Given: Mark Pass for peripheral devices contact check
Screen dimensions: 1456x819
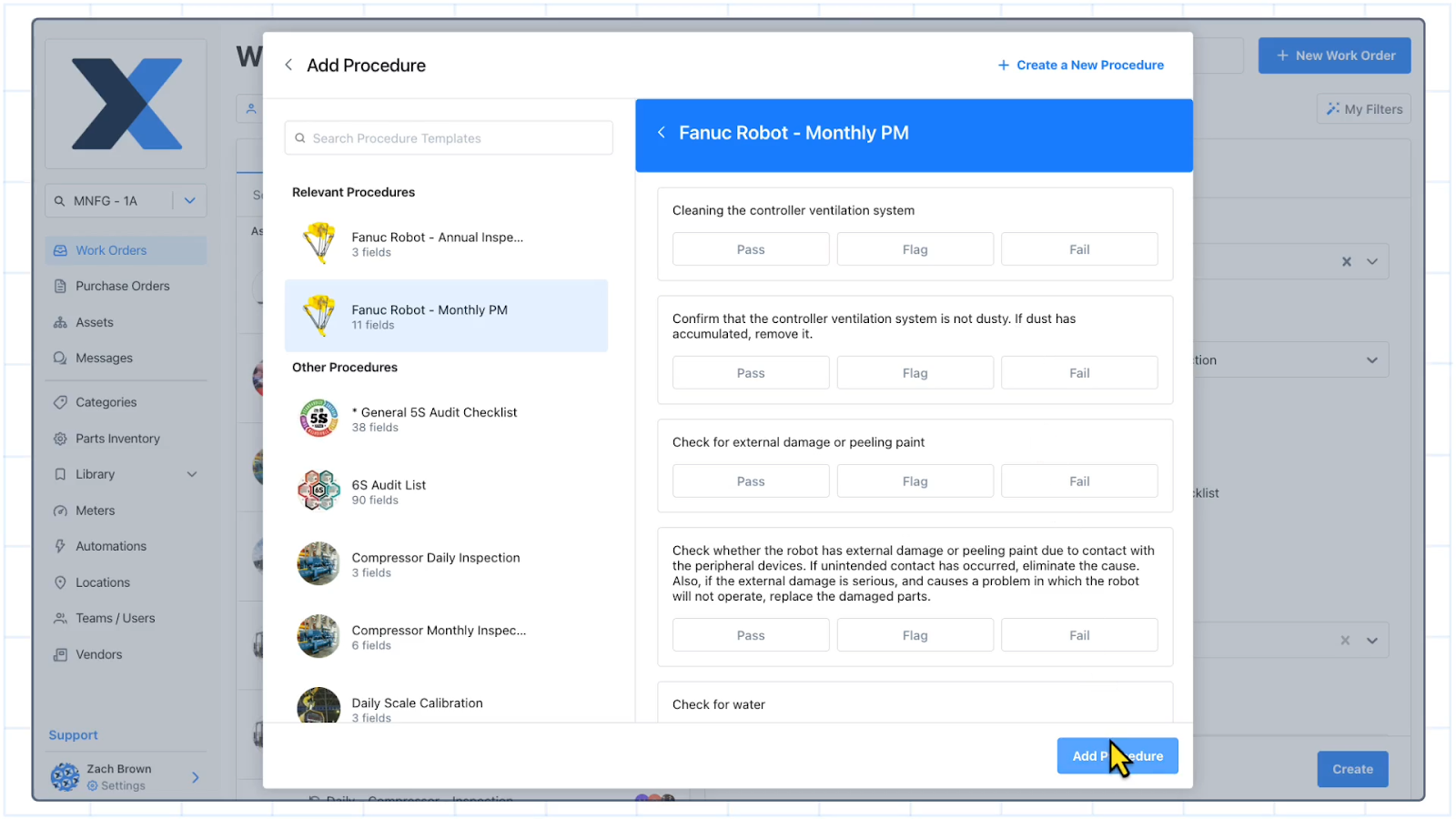Looking at the screenshot, I should [x=751, y=635].
